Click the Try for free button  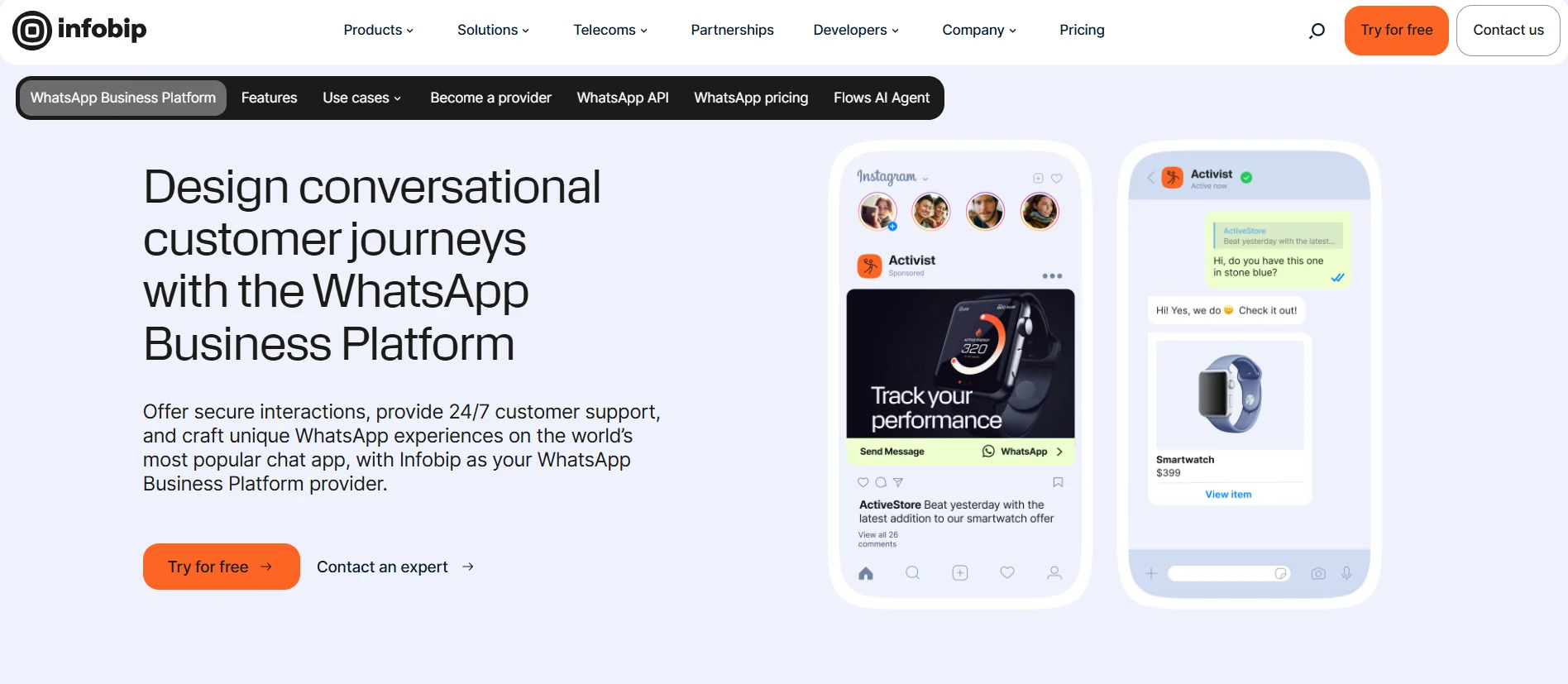[221, 567]
